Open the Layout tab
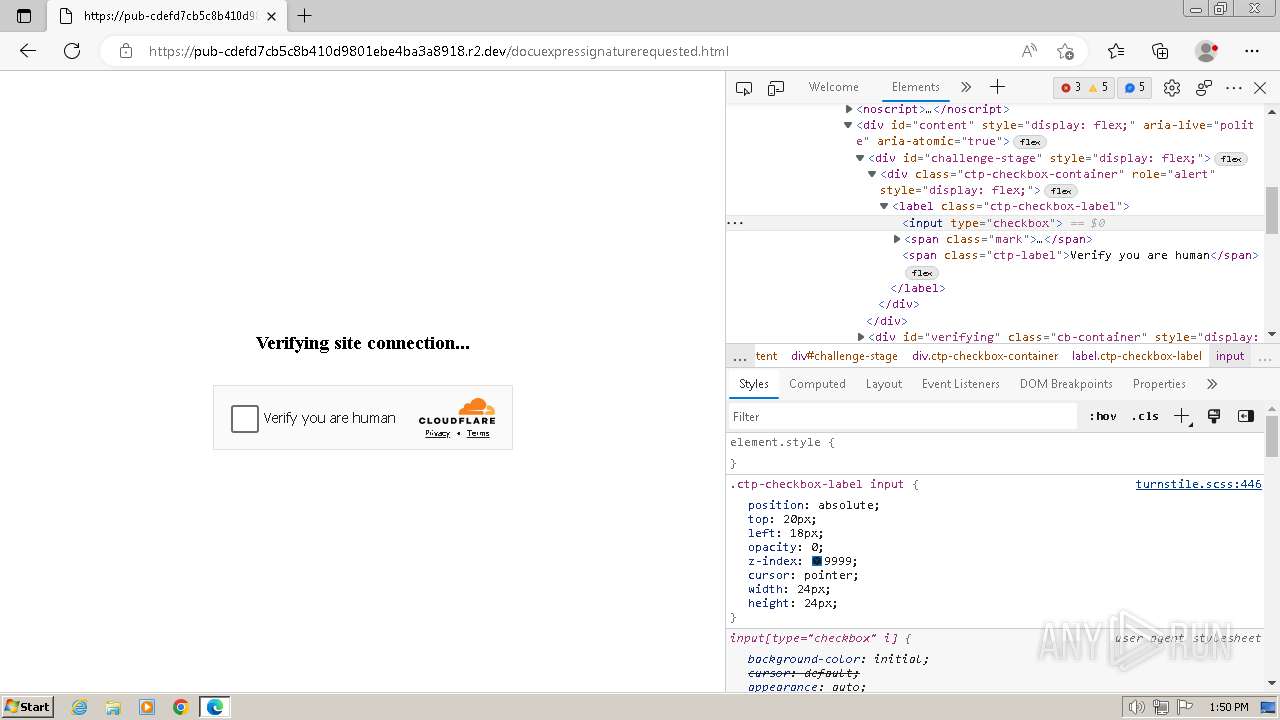 (x=884, y=384)
